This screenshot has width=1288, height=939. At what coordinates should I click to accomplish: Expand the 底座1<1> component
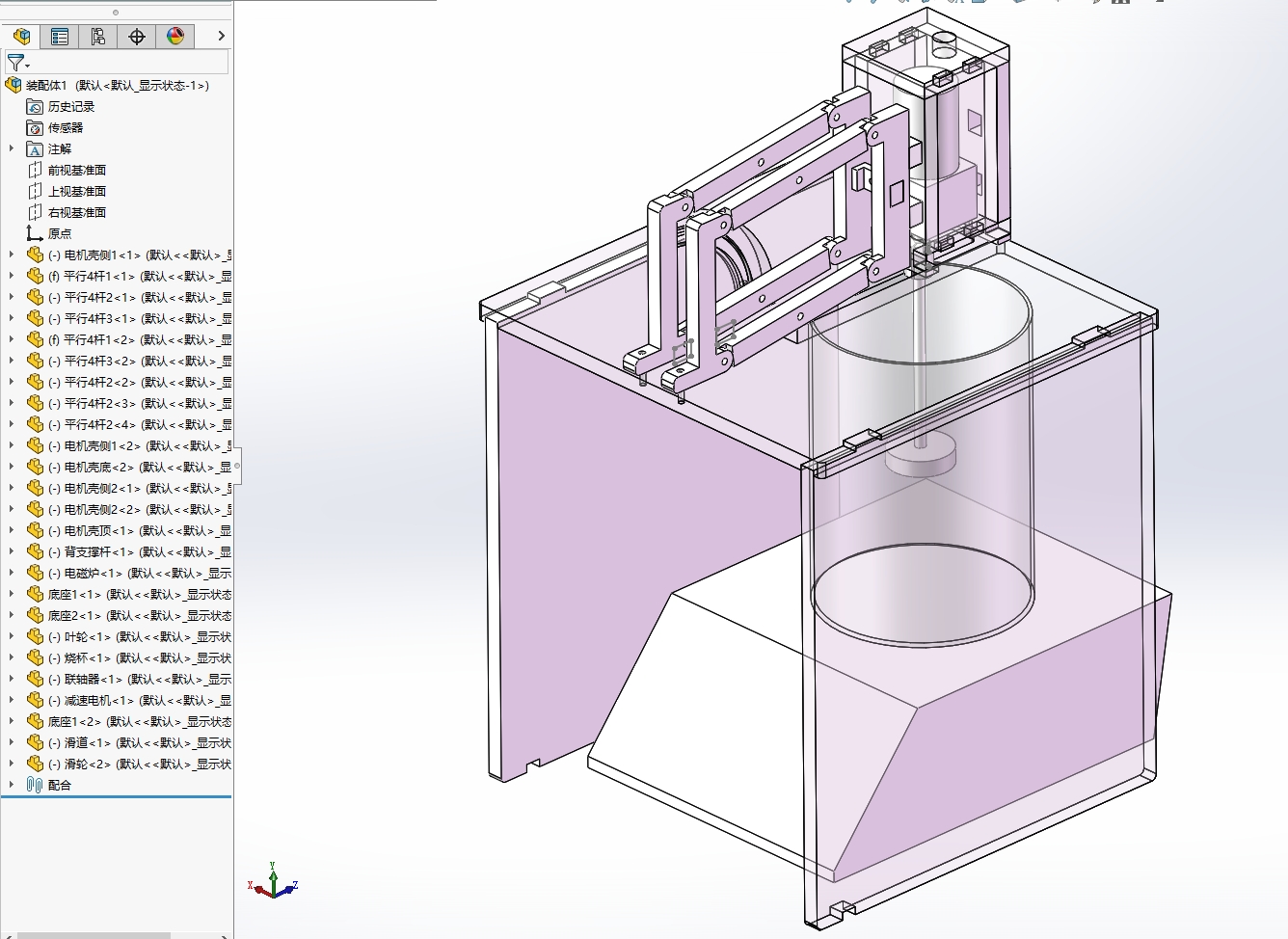[x=12, y=594]
